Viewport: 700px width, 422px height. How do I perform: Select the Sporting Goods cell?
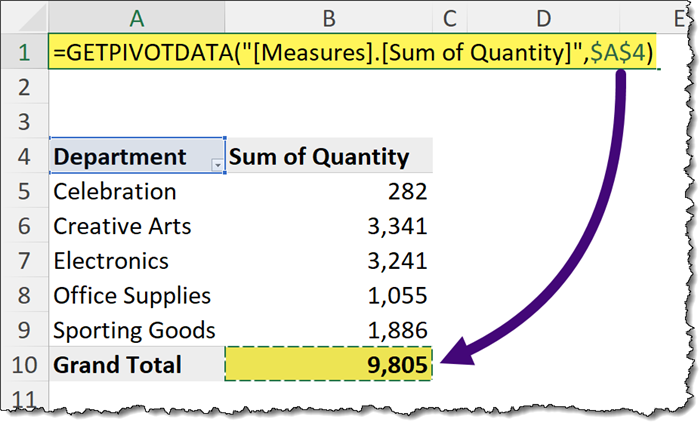[x=135, y=331]
